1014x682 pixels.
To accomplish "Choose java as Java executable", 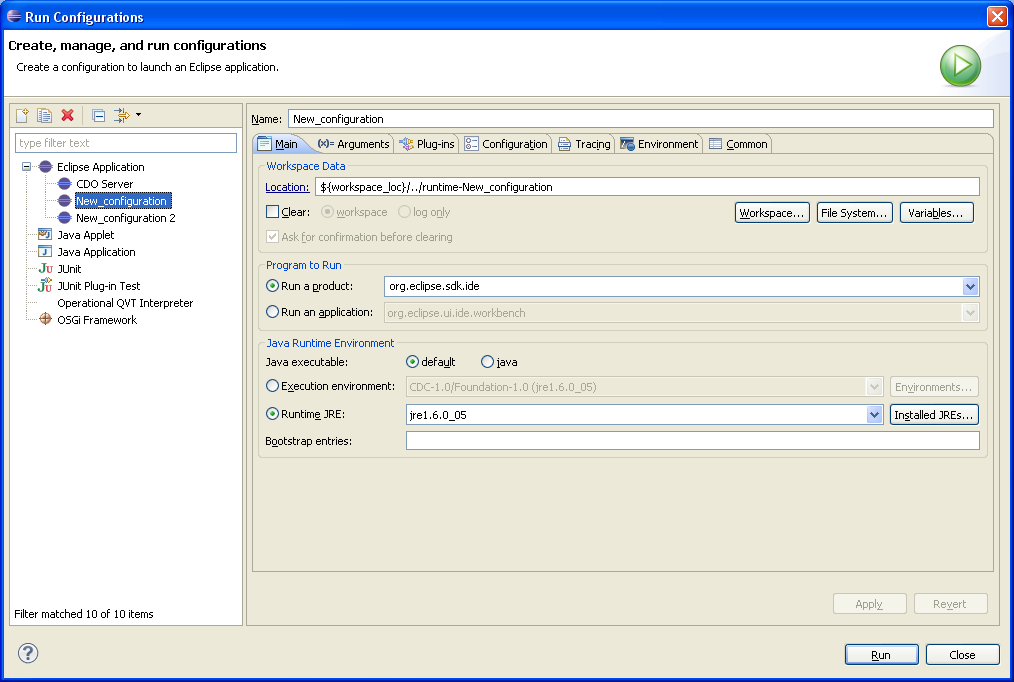I will (x=487, y=361).
